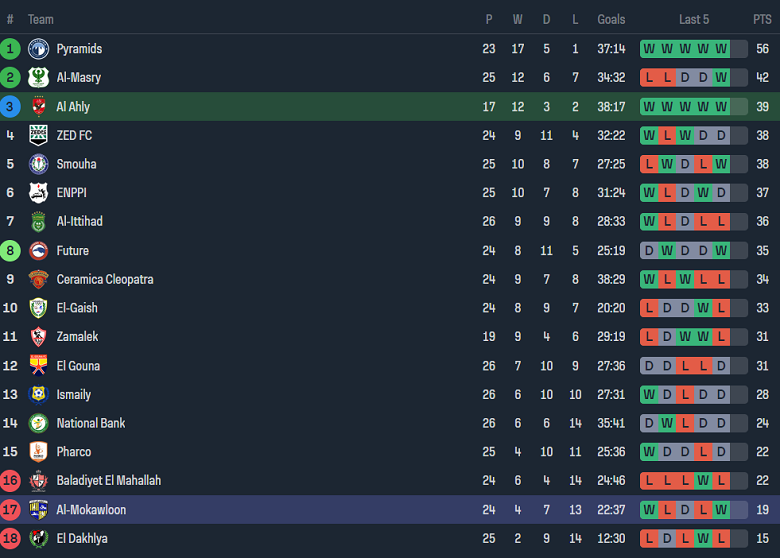Open the Baladiyet El Mahallah team page
This screenshot has height=558, width=780.
(x=108, y=481)
